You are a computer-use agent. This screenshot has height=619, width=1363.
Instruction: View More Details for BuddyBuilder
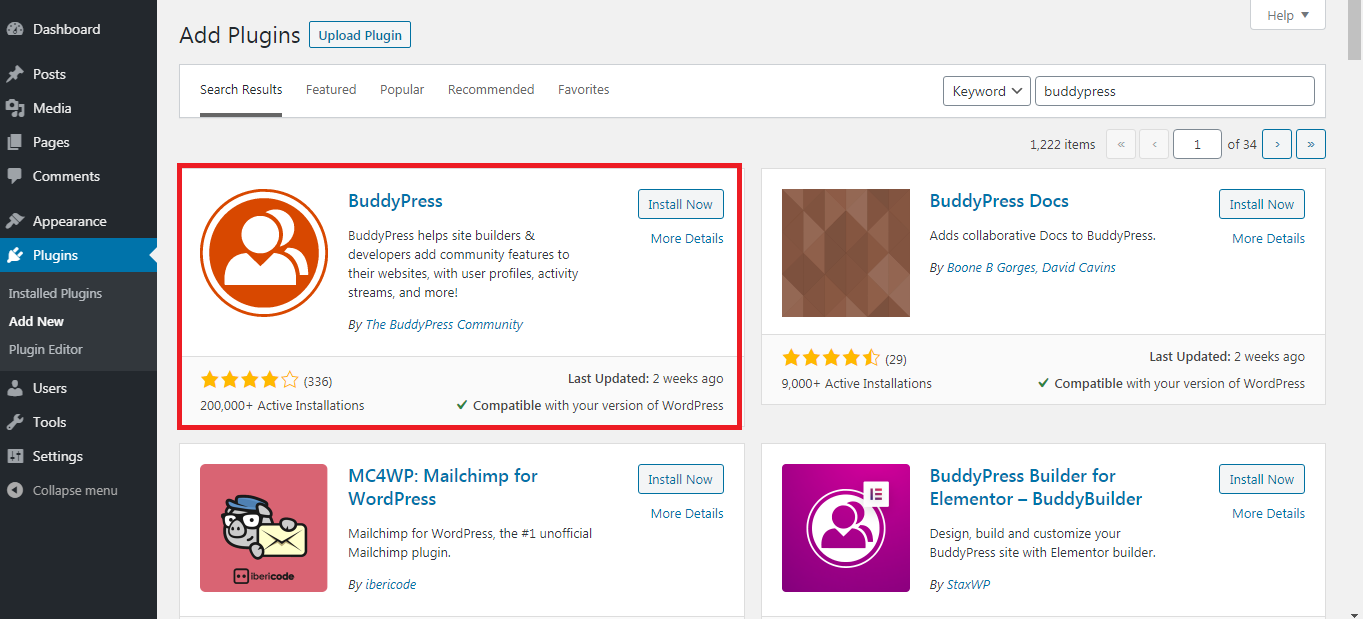[1268, 513]
